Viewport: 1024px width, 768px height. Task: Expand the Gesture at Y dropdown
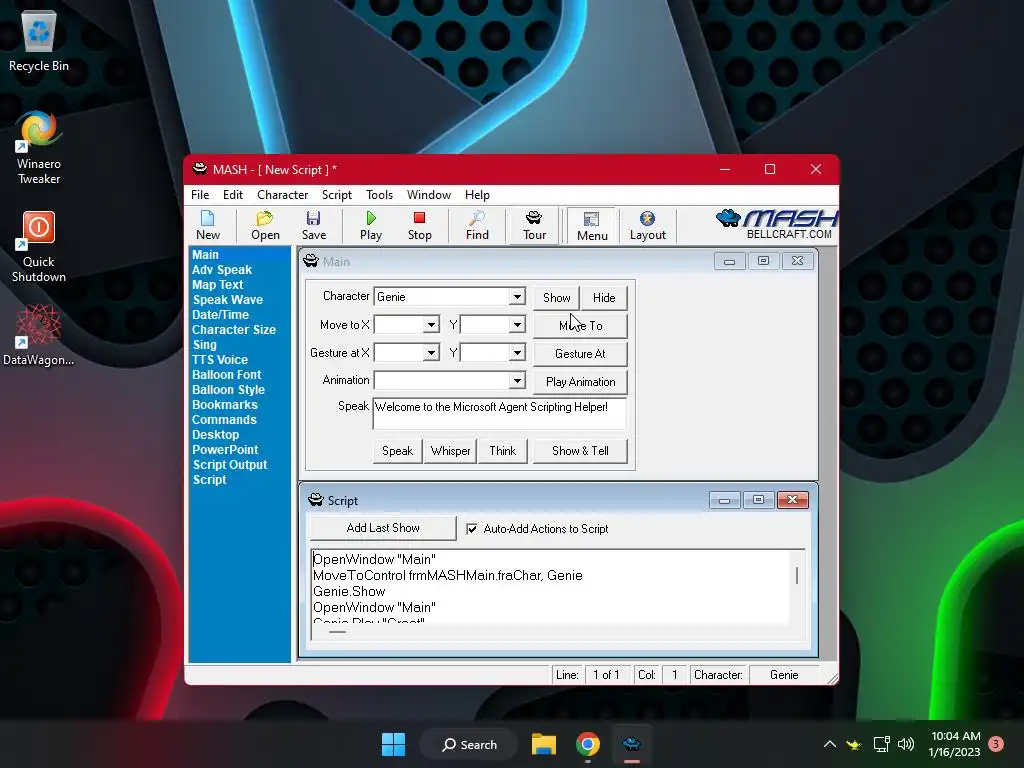517,353
